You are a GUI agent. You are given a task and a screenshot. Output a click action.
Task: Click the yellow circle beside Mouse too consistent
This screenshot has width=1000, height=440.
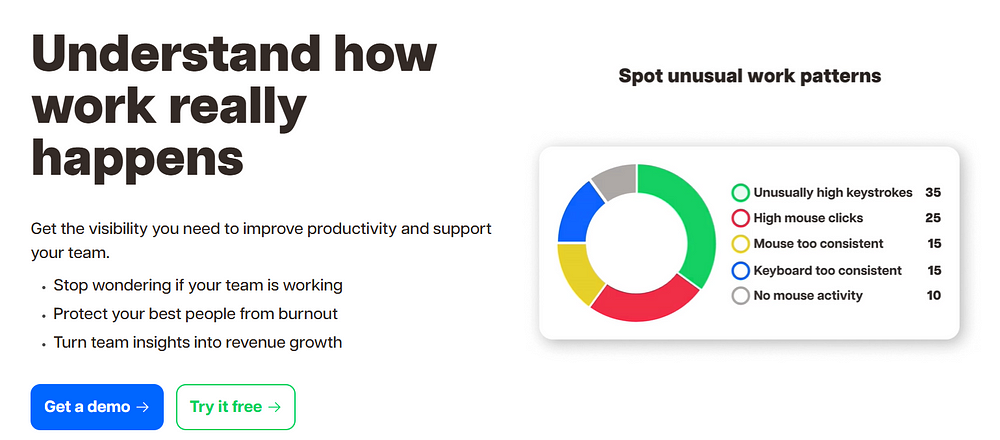740,244
